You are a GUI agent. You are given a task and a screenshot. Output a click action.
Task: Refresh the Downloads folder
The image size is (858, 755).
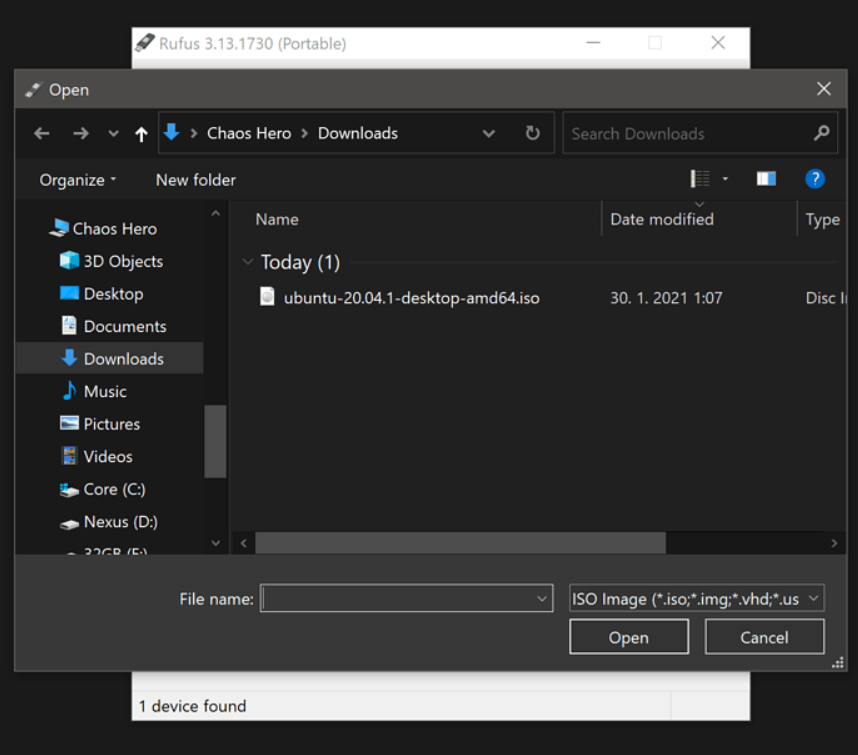pyautogui.click(x=532, y=133)
